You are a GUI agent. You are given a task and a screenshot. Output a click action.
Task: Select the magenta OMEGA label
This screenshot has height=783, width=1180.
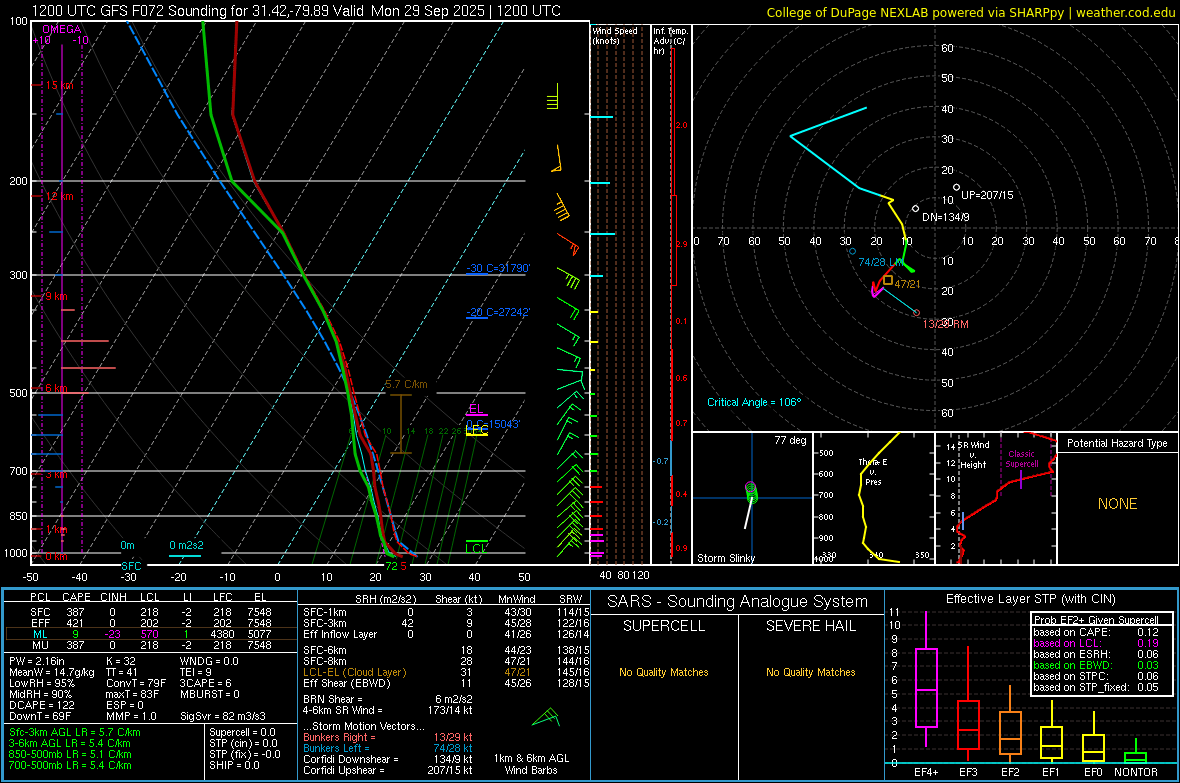click(x=62, y=29)
